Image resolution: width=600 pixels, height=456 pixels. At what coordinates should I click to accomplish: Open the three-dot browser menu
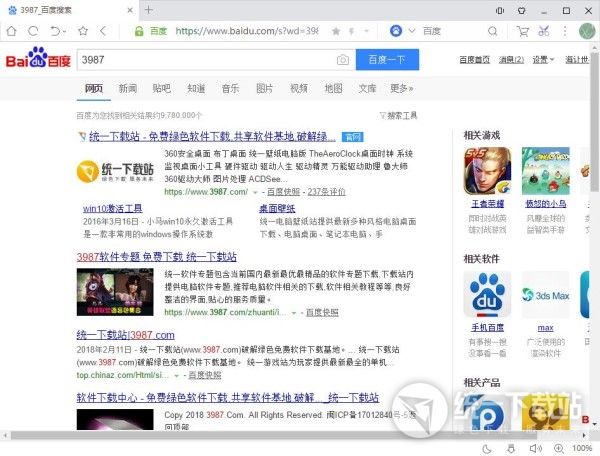(x=565, y=31)
